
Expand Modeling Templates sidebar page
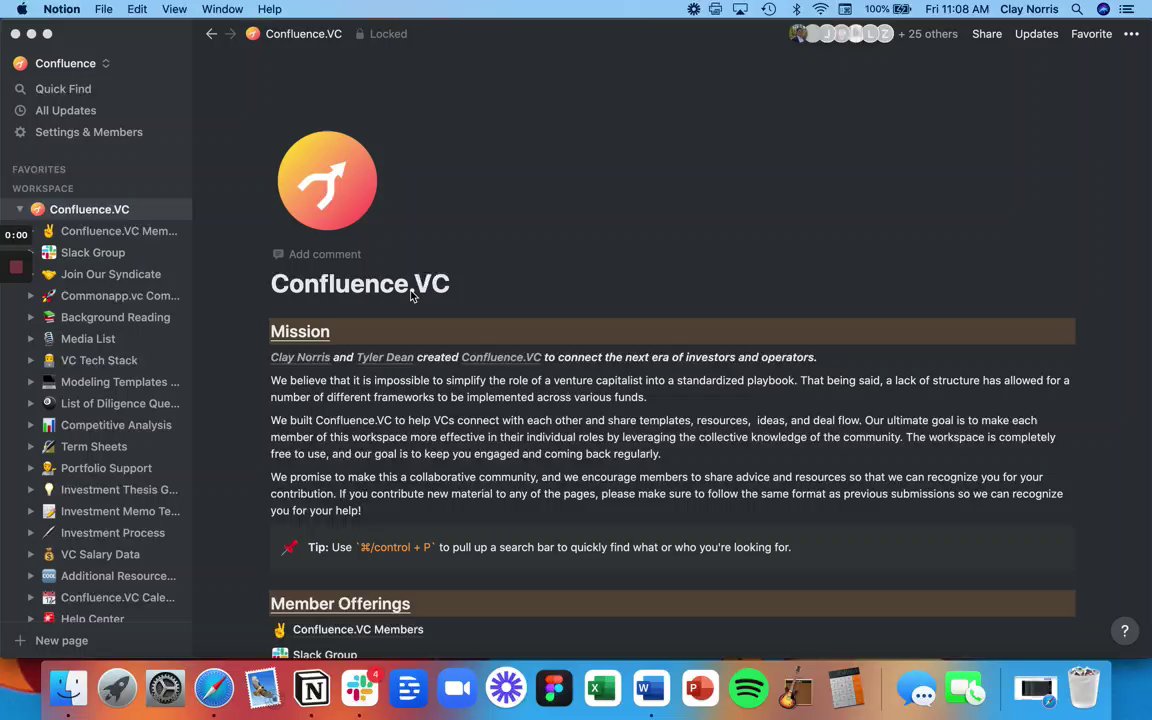[31, 382]
